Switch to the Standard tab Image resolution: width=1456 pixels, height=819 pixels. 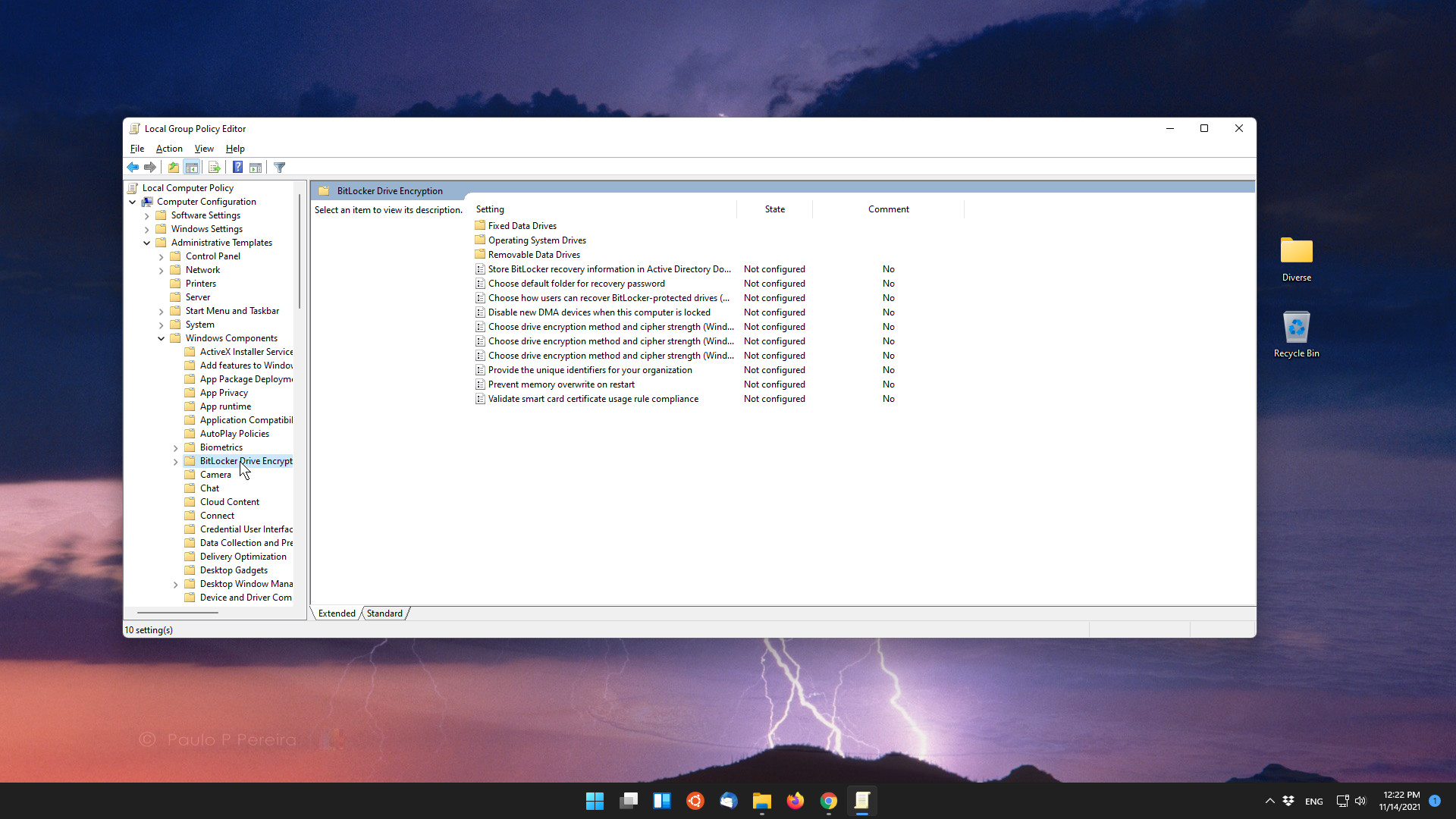point(384,613)
